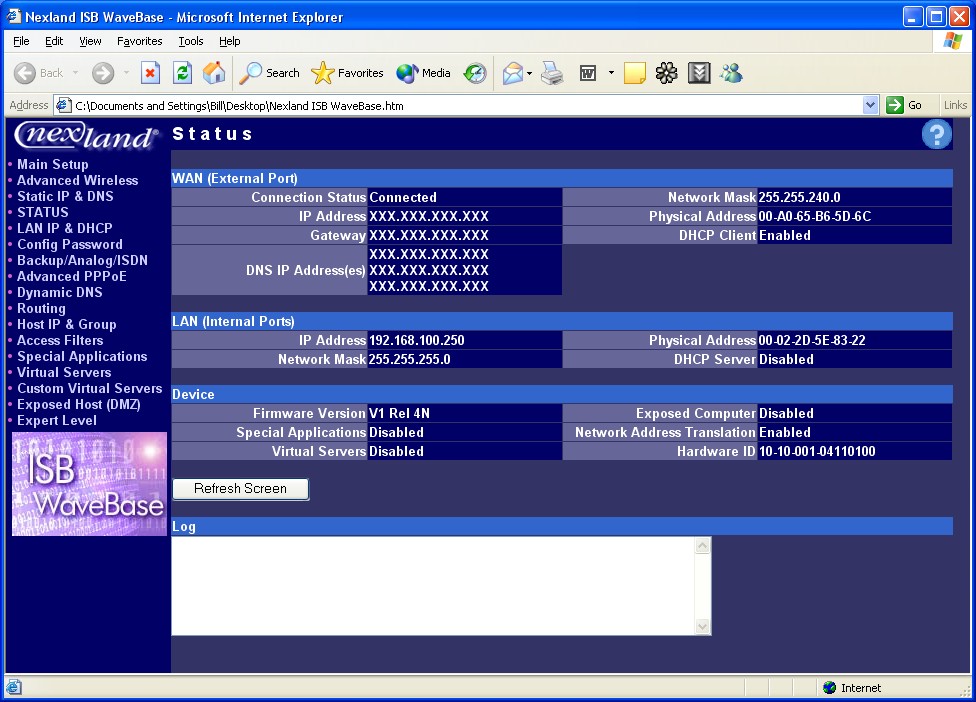Open the Edit menu
Image resolution: width=976 pixels, height=702 pixels.
click(54, 41)
